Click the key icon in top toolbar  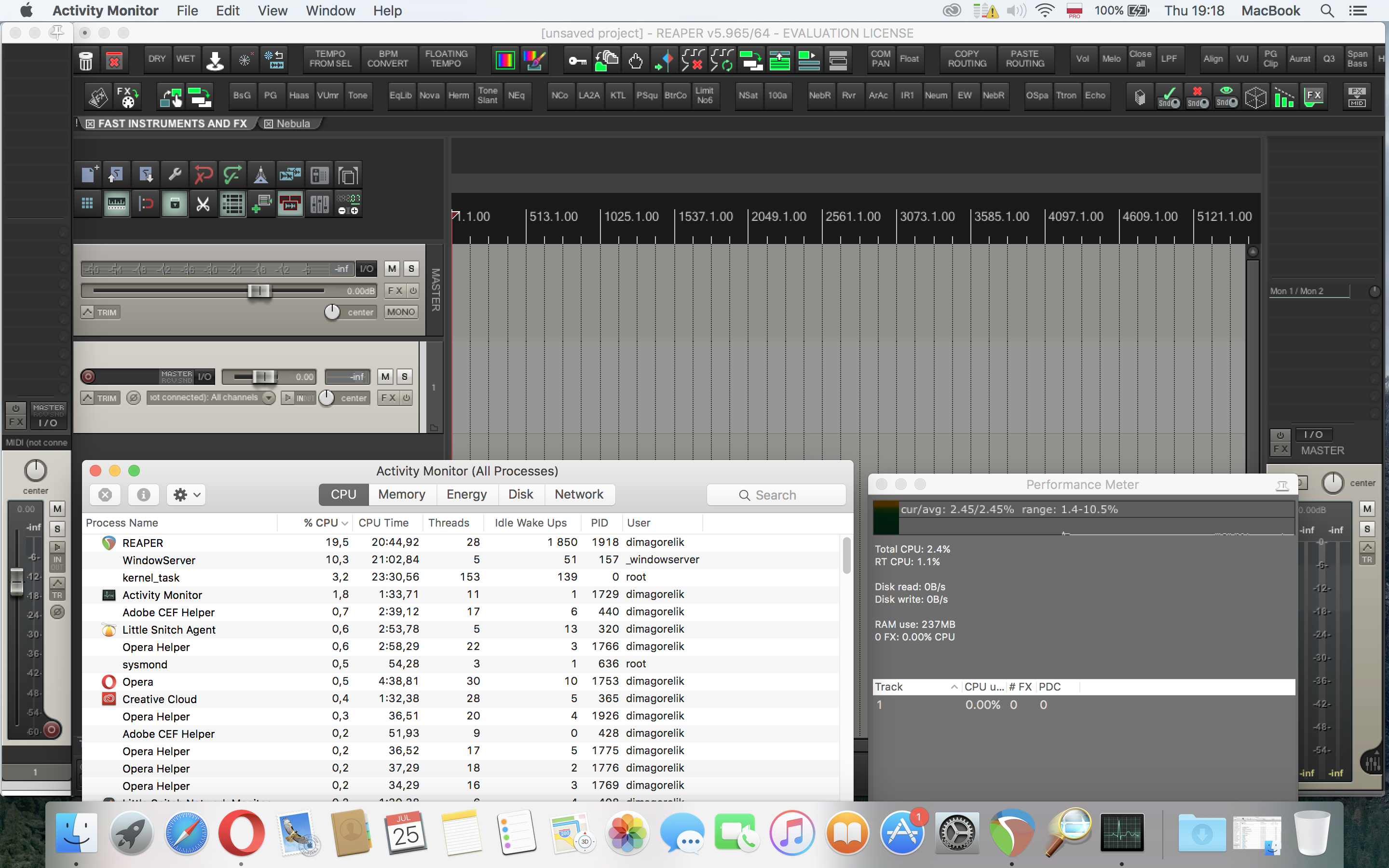click(x=577, y=60)
